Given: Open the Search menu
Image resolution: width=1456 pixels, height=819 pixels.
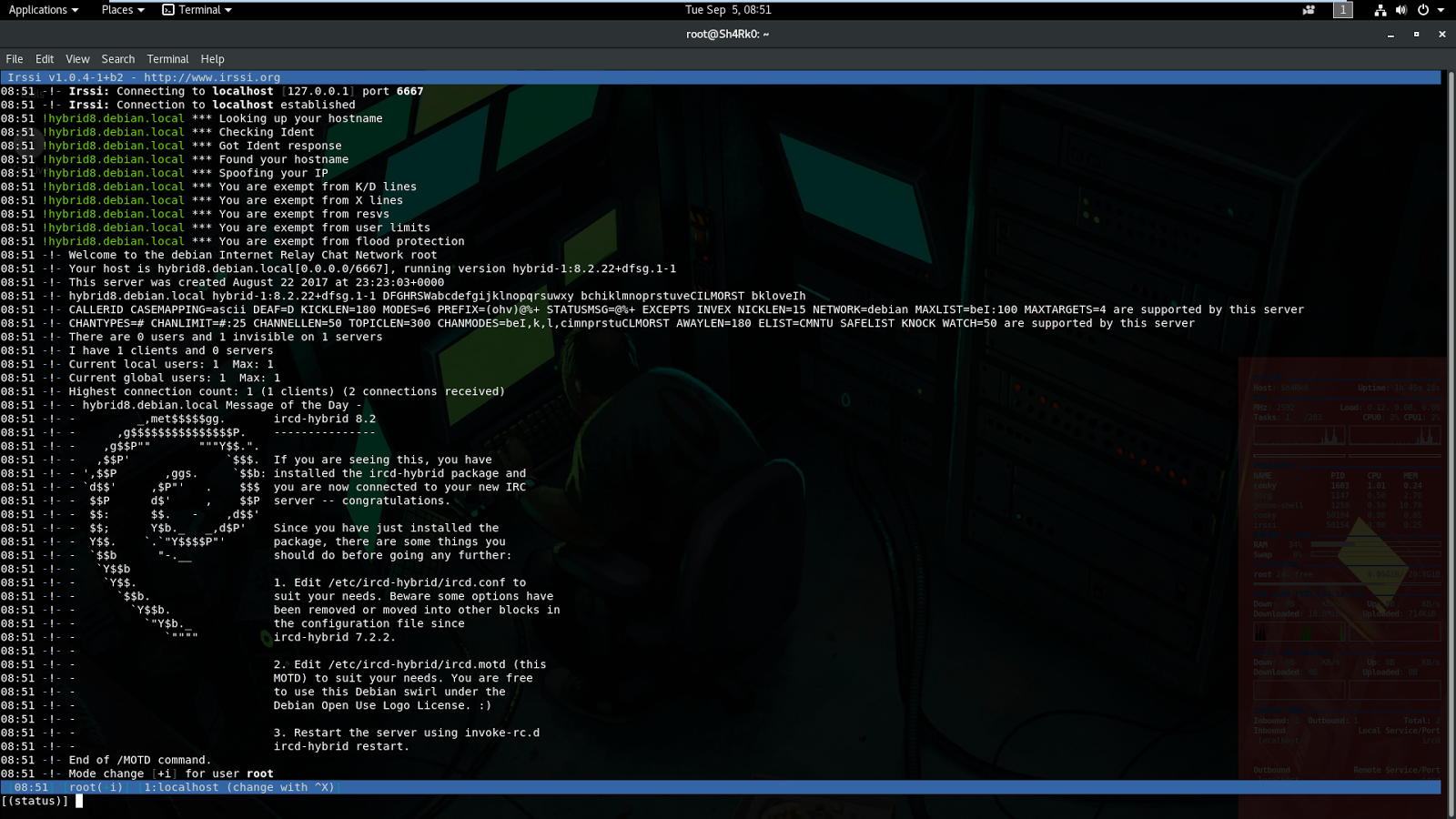Looking at the screenshot, I should click(x=117, y=58).
